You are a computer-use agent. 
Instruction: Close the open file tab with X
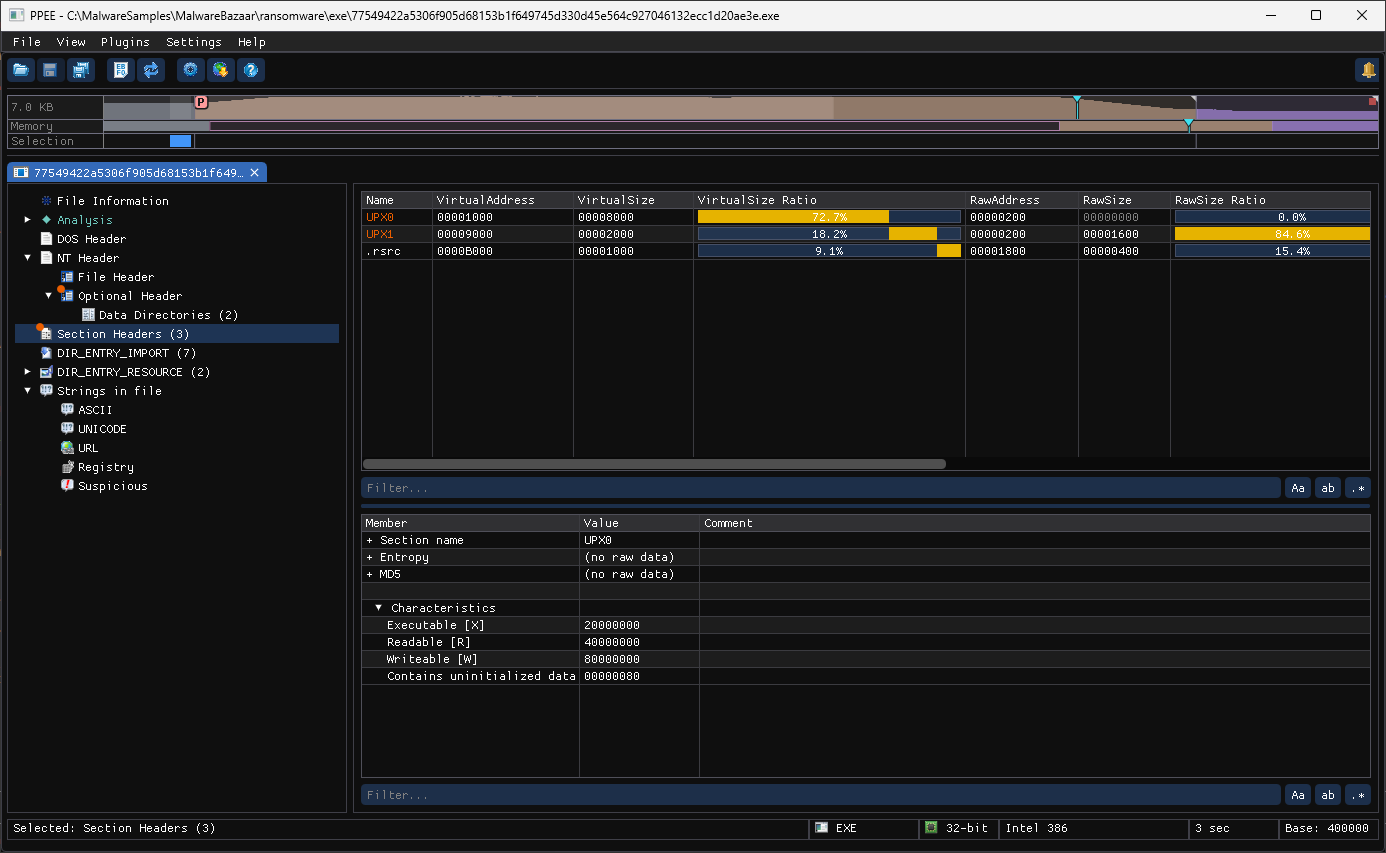[x=254, y=173]
